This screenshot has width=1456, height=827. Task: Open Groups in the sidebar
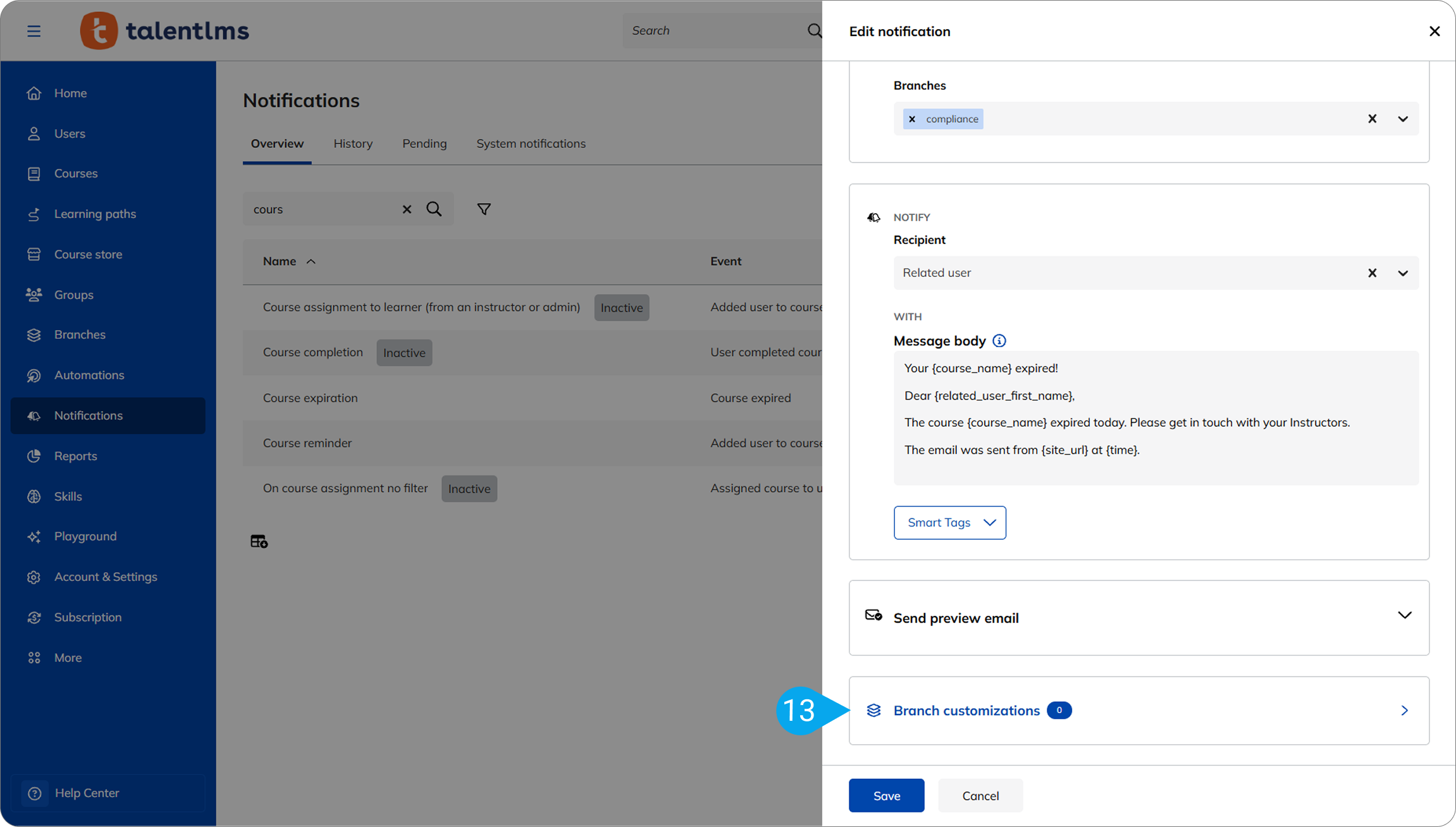(x=108, y=295)
